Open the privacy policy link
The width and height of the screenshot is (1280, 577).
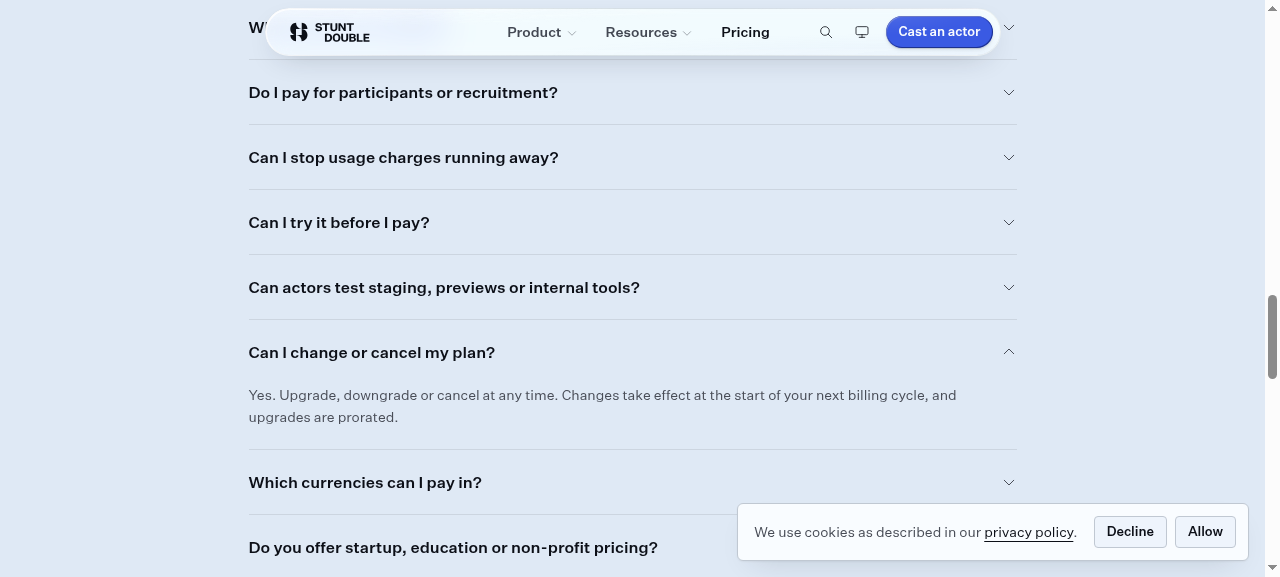pyautogui.click(x=1028, y=532)
